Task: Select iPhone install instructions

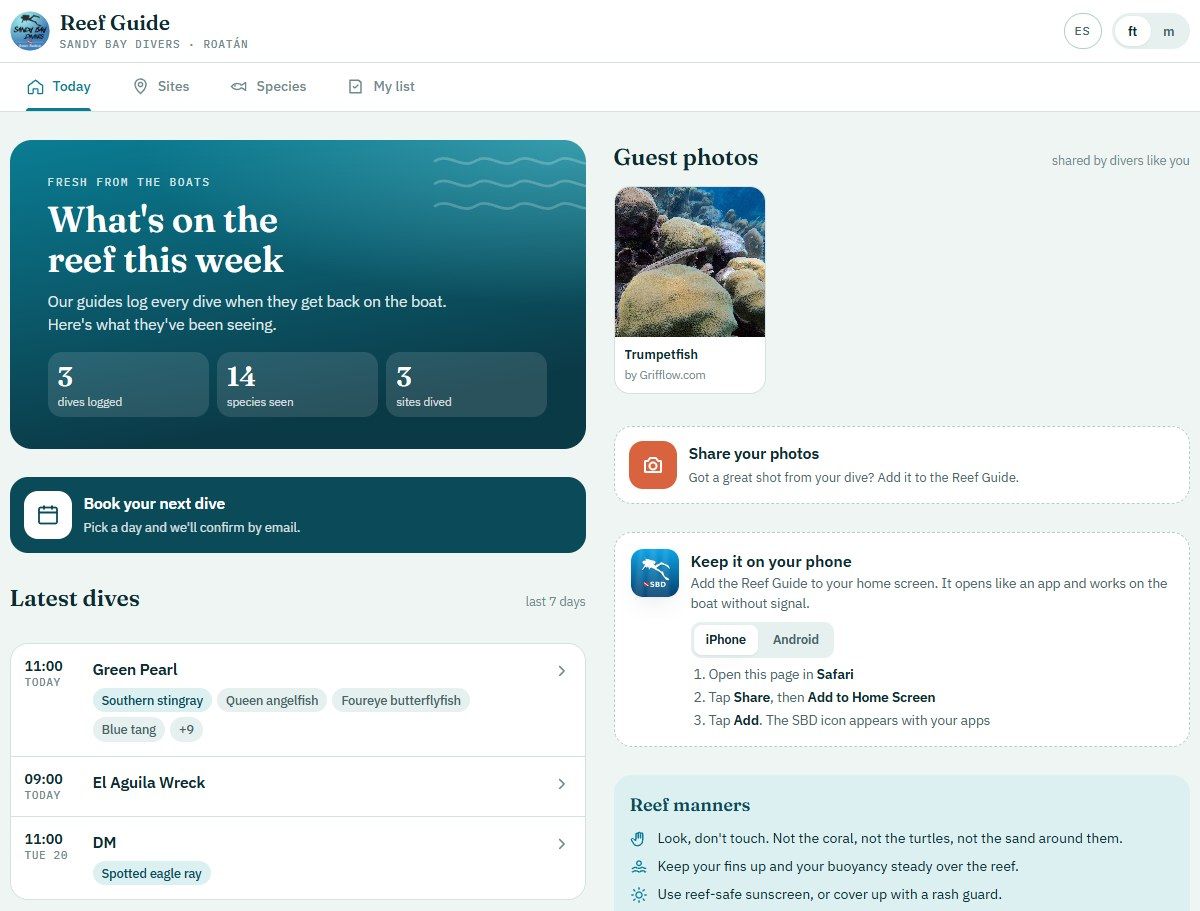Action: coord(726,640)
